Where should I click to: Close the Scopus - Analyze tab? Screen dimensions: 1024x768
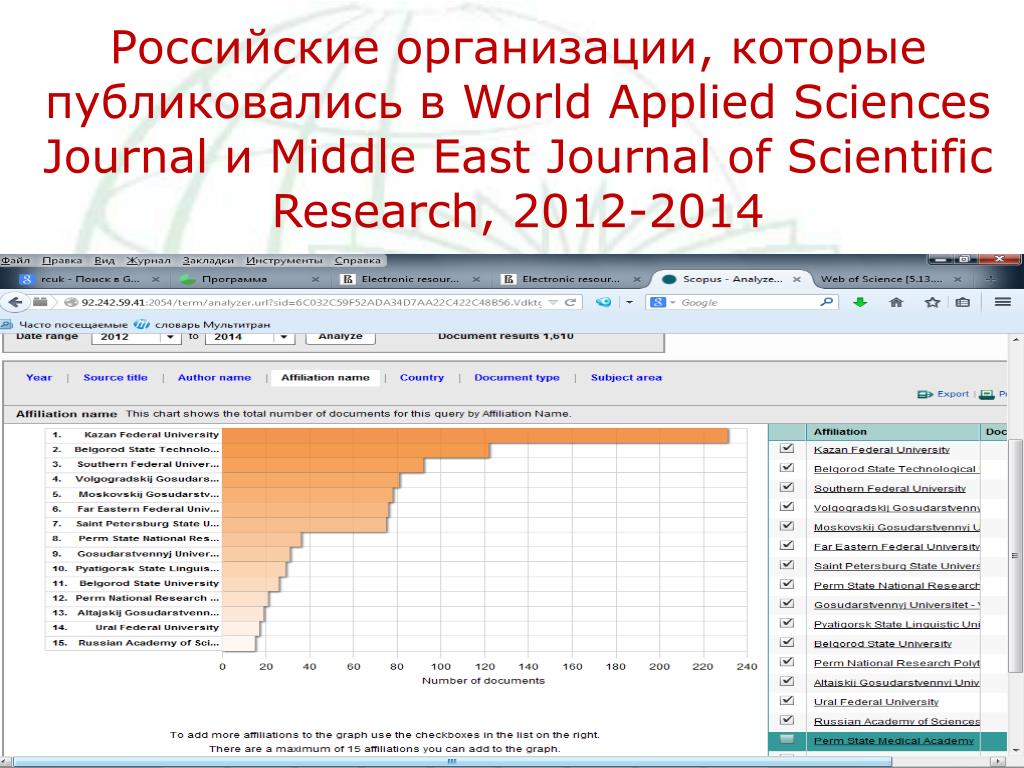797,279
